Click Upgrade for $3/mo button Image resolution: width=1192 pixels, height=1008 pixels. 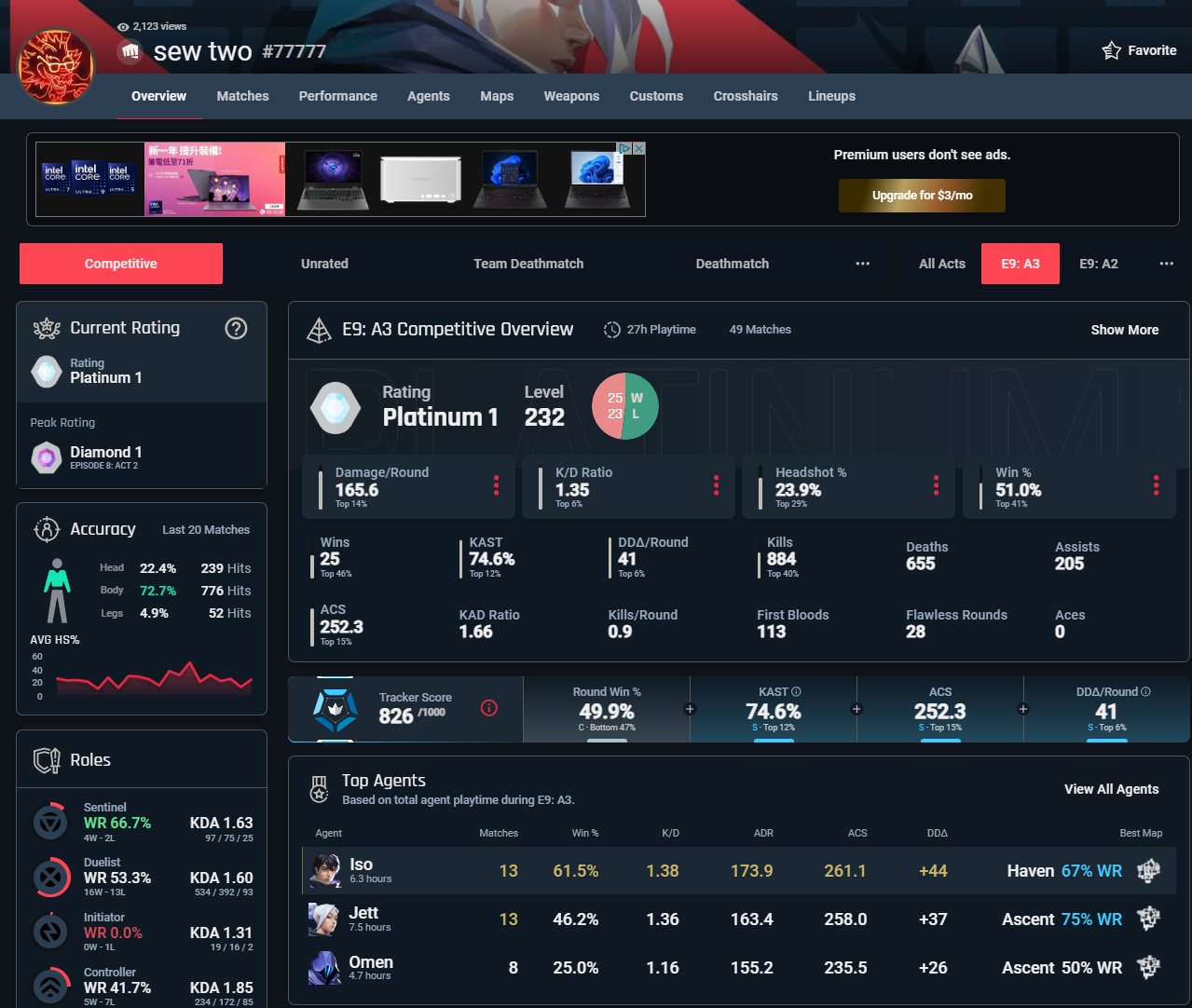click(x=922, y=196)
